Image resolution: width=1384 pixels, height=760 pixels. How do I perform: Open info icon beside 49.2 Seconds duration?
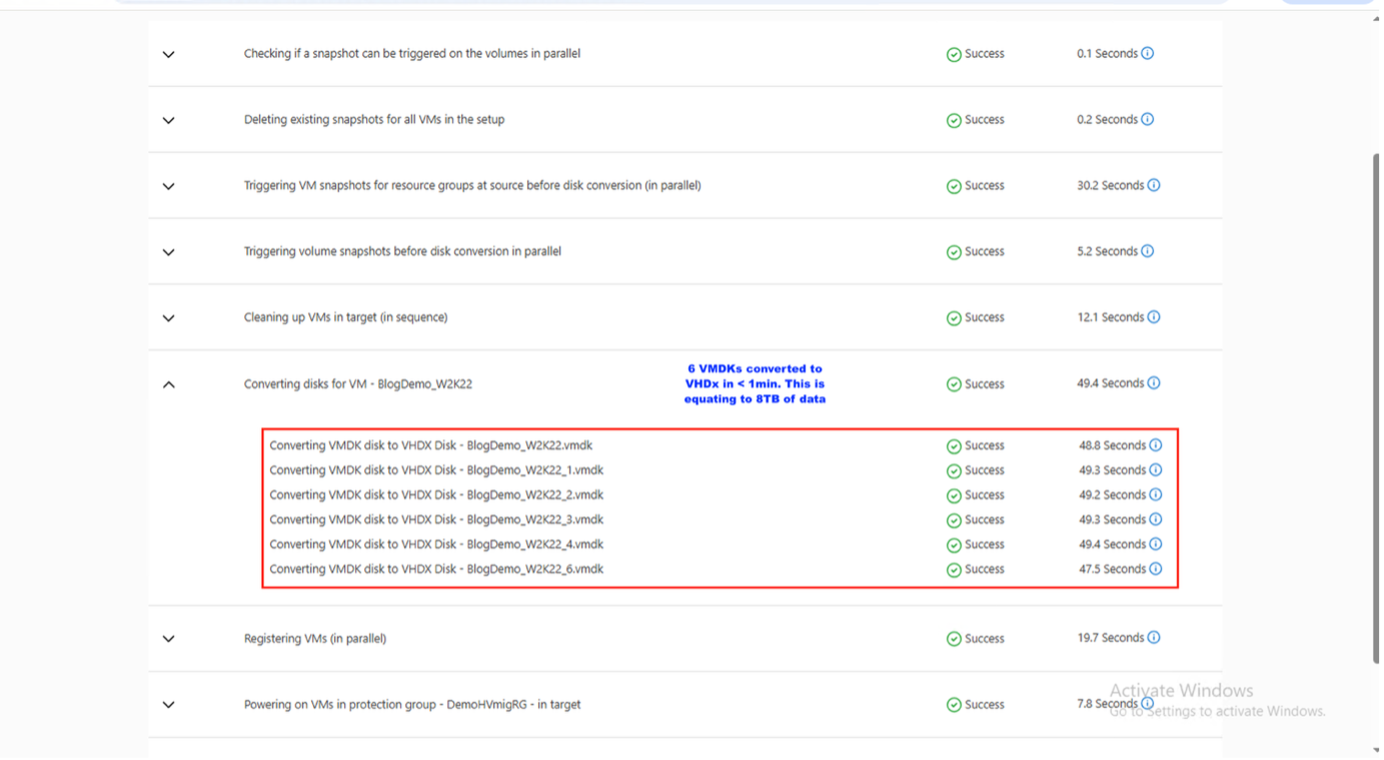pyautogui.click(x=1156, y=494)
